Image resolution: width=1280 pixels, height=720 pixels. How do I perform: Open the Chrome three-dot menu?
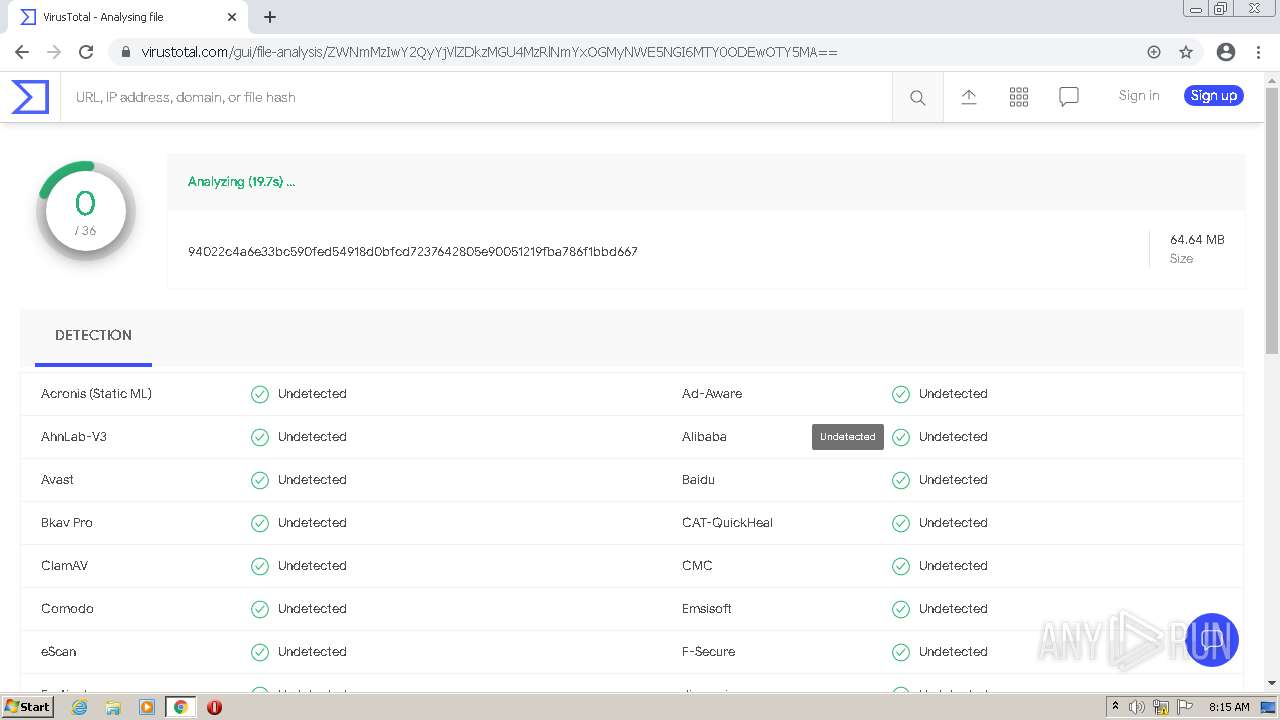click(x=1257, y=52)
